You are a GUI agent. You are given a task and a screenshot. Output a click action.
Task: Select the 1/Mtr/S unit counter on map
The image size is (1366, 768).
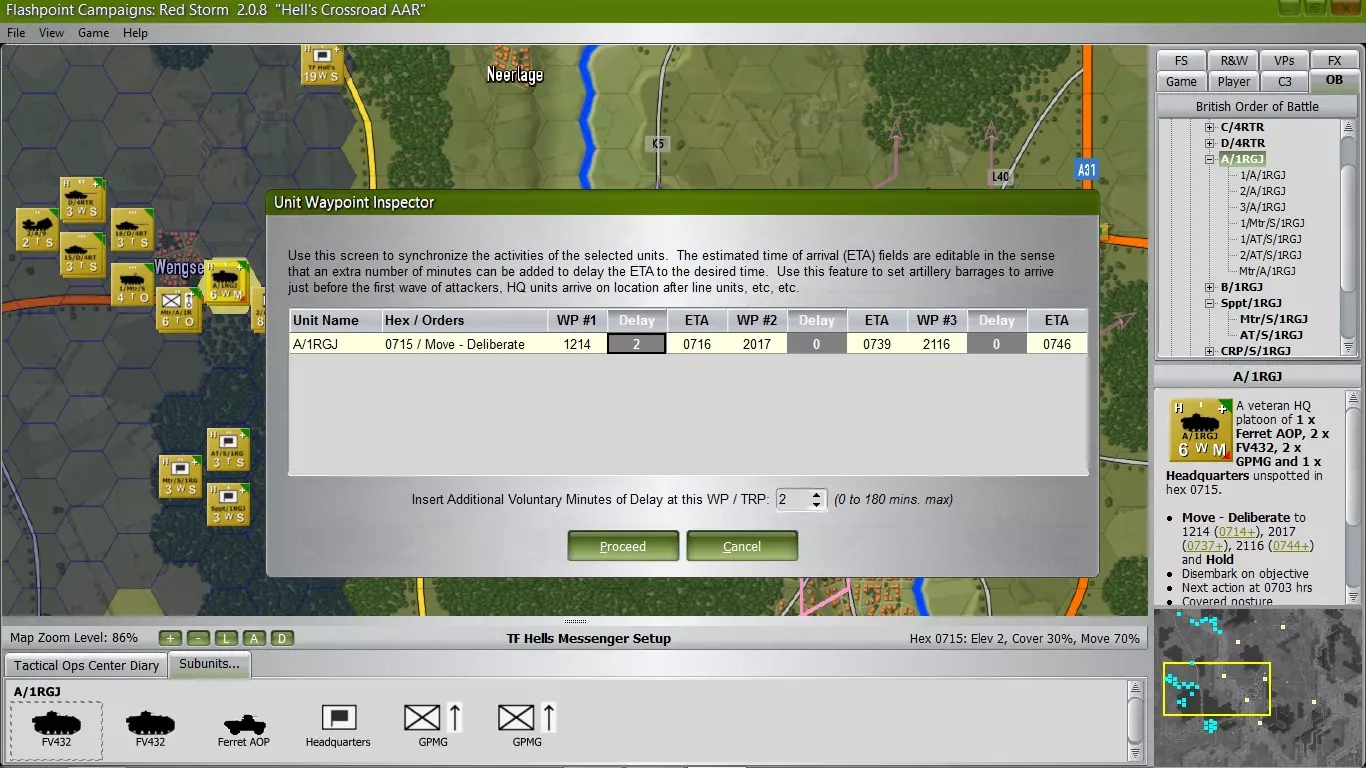[x=131, y=284]
